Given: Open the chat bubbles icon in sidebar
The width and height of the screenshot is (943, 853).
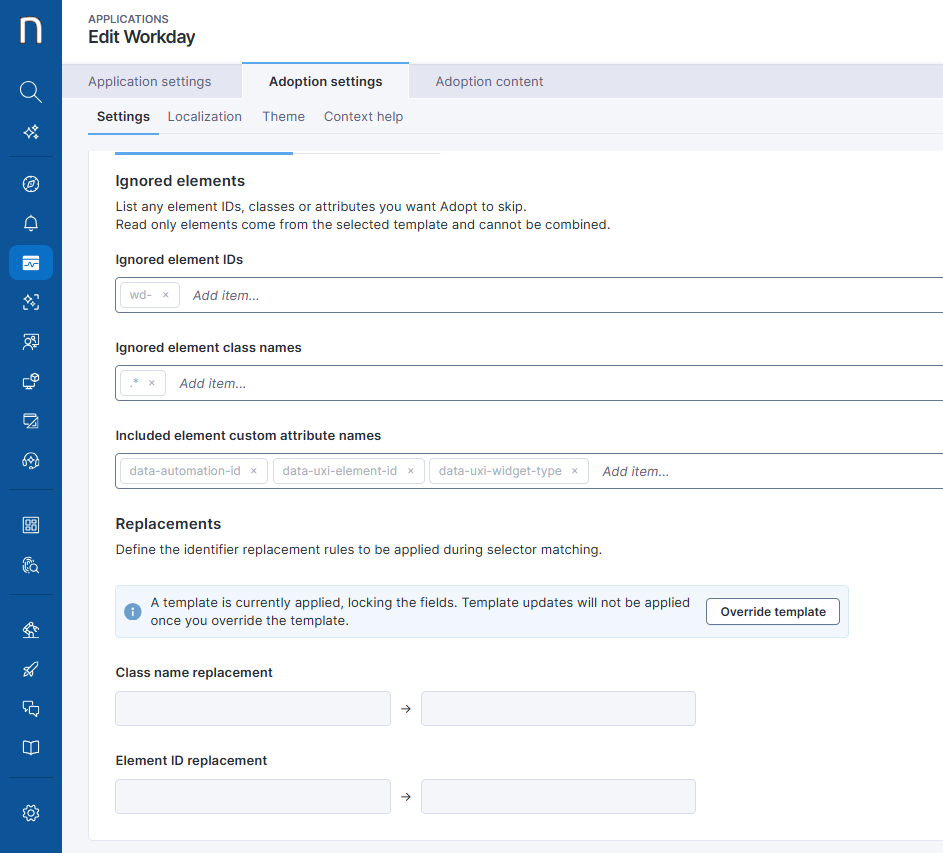Looking at the screenshot, I should [31, 708].
